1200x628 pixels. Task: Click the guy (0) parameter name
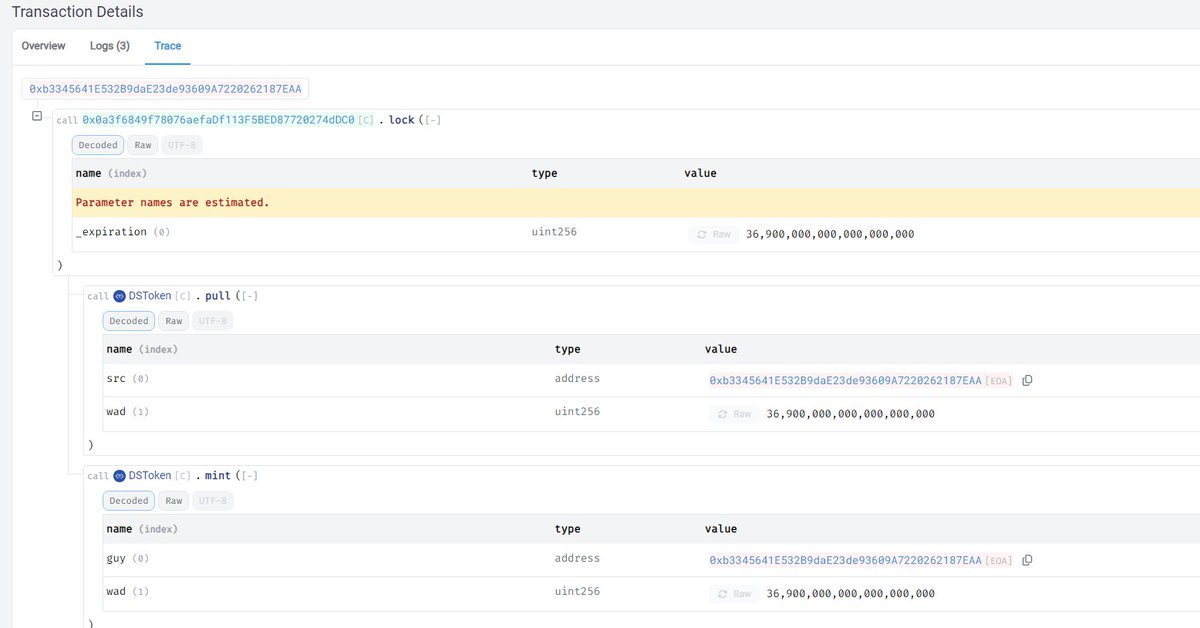128,558
